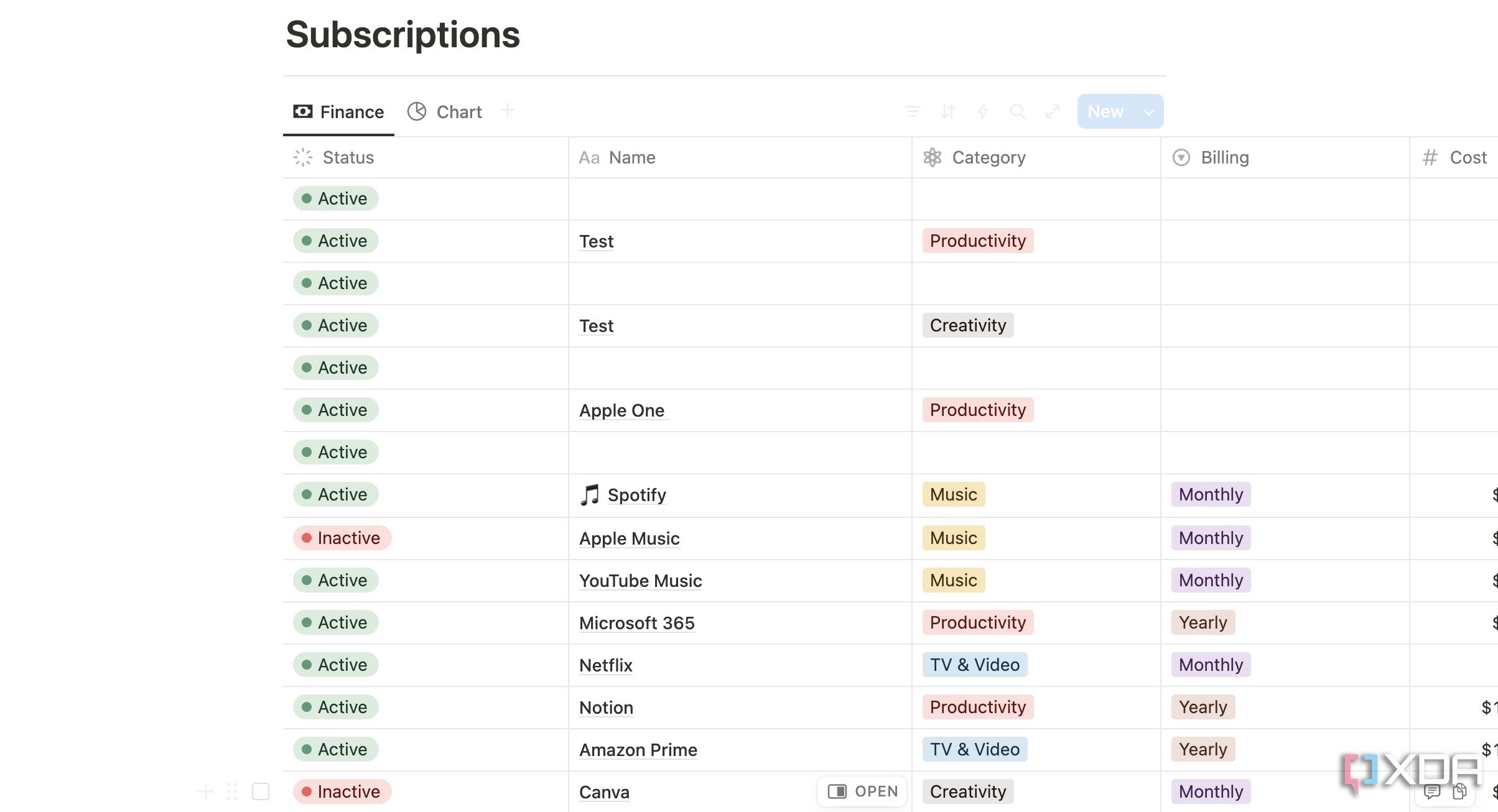This screenshot has width=1498, height=812.
Task: Open the Category column header menu
Action: [x=1036, y=157]
